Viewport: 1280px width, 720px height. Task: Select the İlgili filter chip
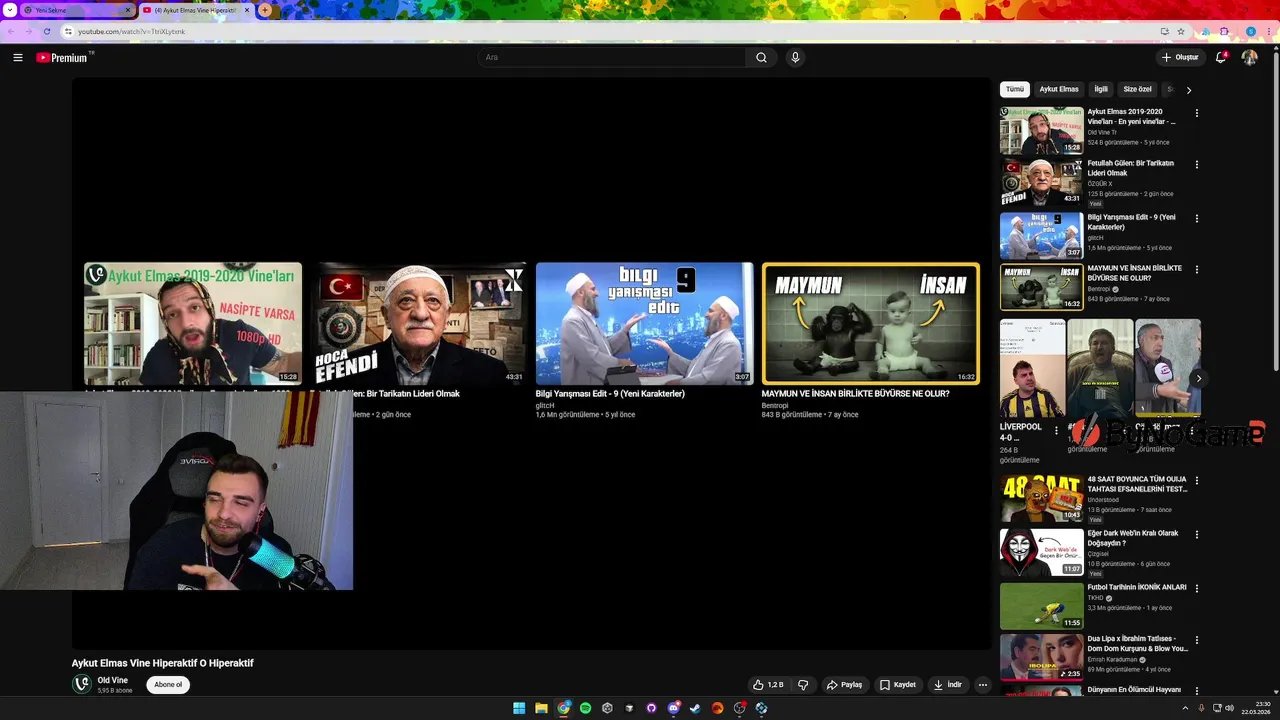pos(1101,89)
